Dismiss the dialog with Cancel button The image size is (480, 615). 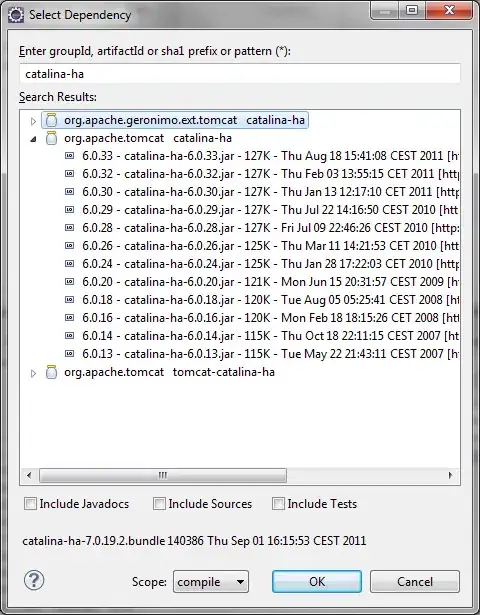pos(415,582)
